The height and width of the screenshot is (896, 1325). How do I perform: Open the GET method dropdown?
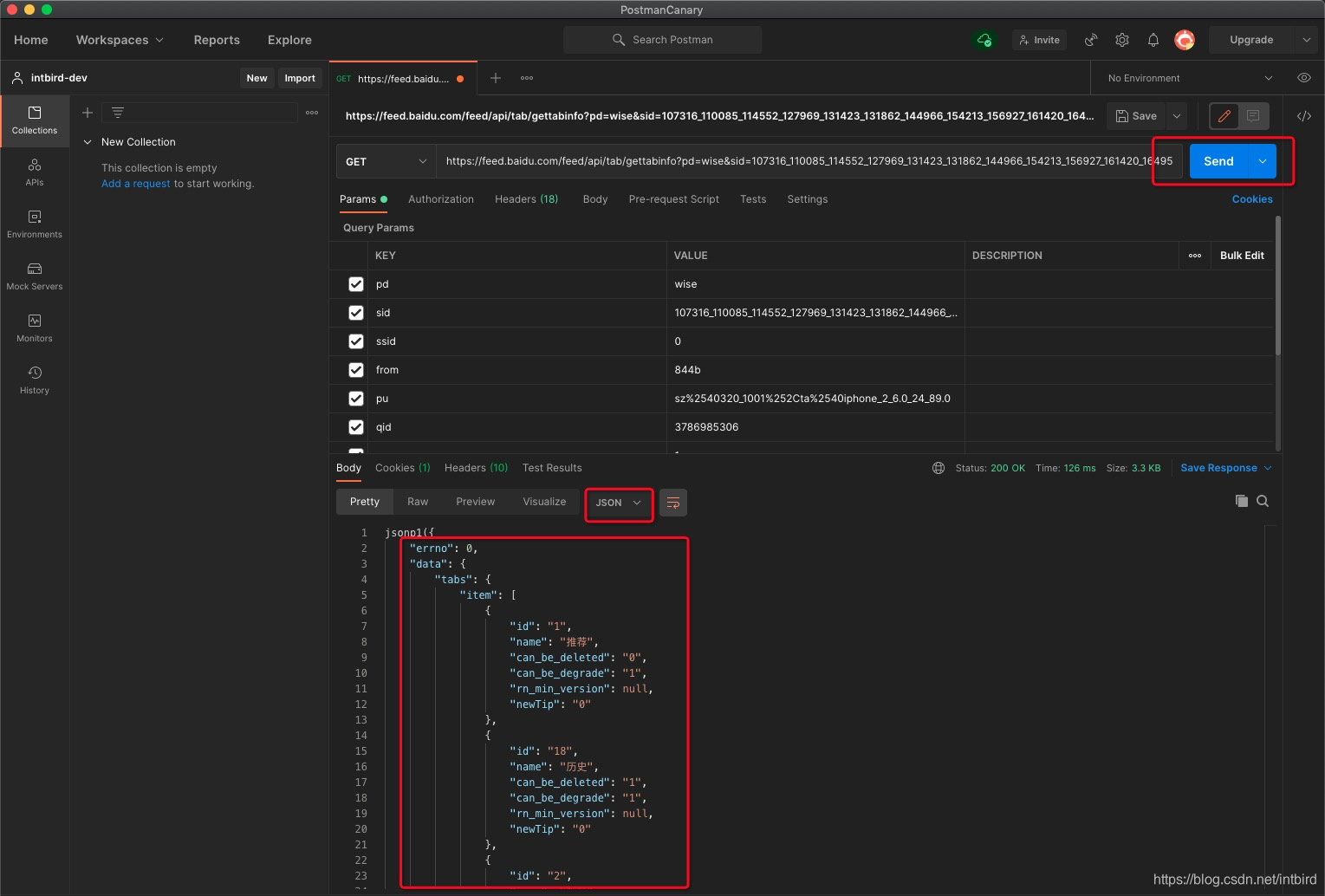coord(386,161)
